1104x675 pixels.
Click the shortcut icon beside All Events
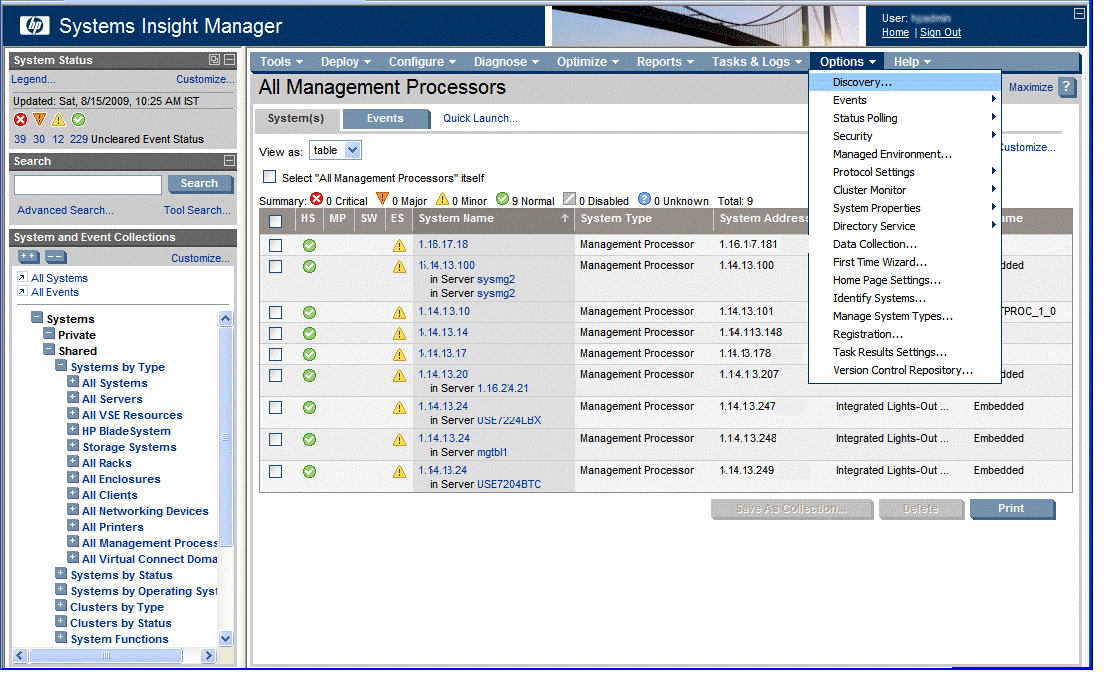point(22,291)
